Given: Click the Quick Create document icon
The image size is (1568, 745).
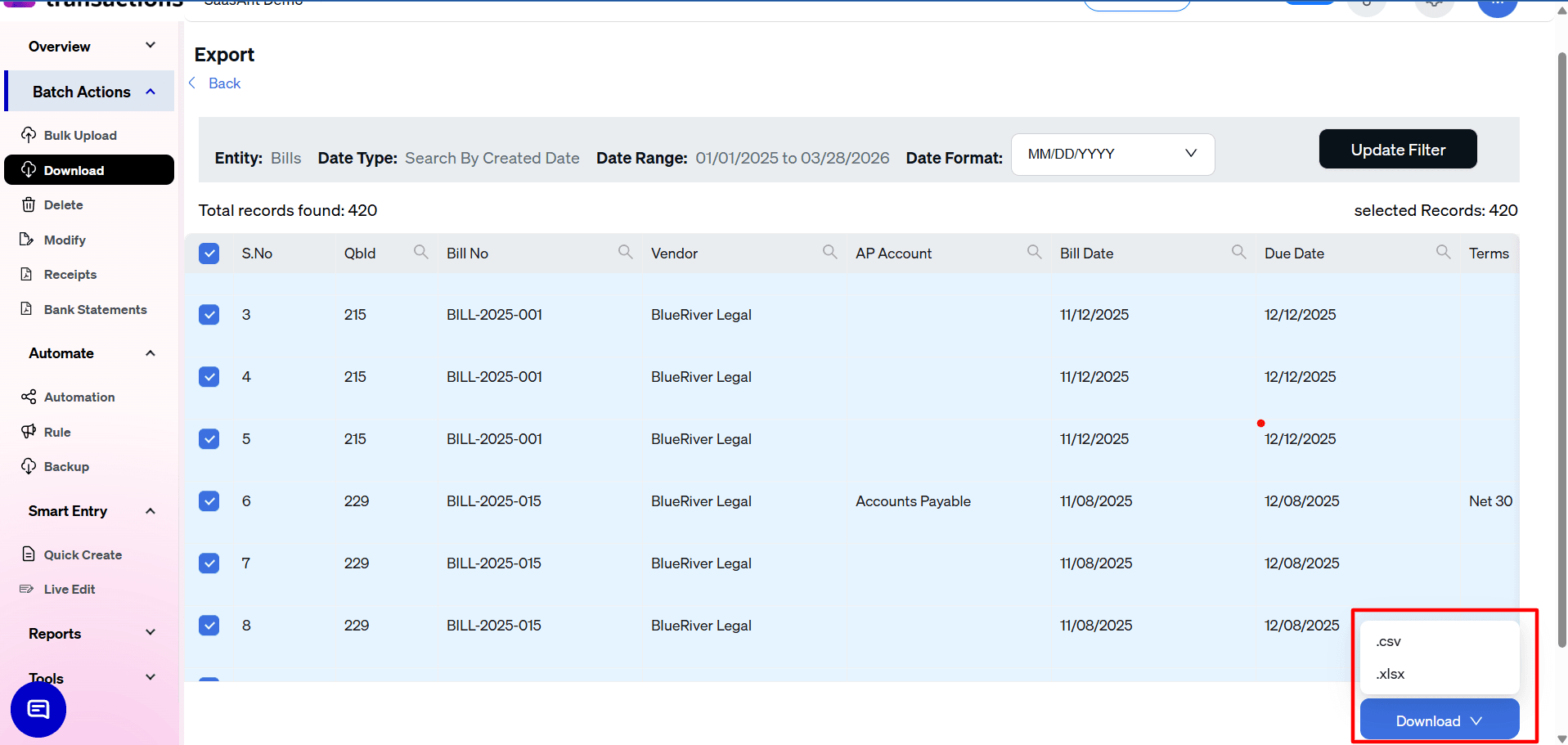Looking at the screenshot, I should tap(28, 554).
